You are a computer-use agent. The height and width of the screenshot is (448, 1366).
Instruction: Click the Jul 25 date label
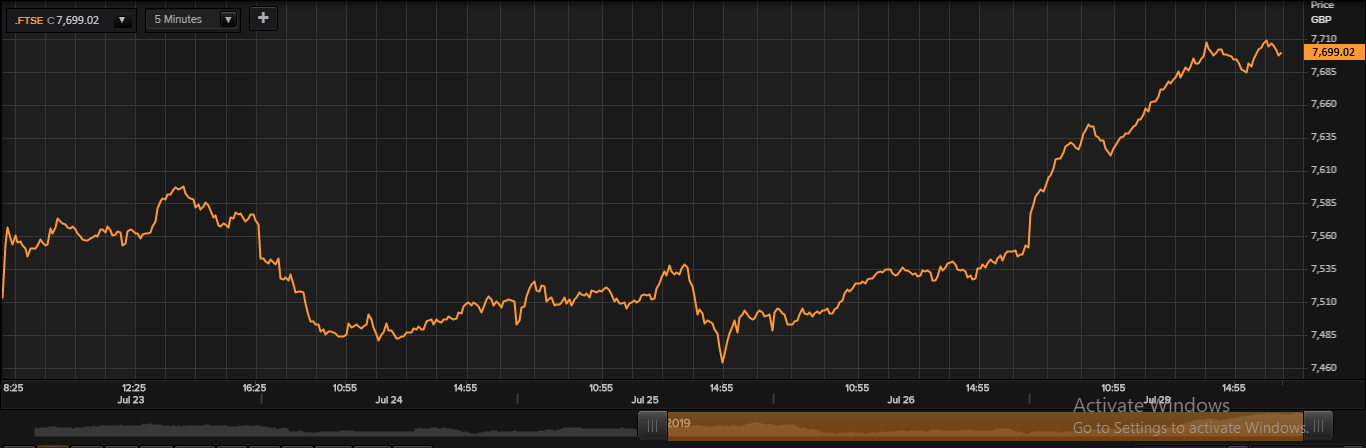645,399
